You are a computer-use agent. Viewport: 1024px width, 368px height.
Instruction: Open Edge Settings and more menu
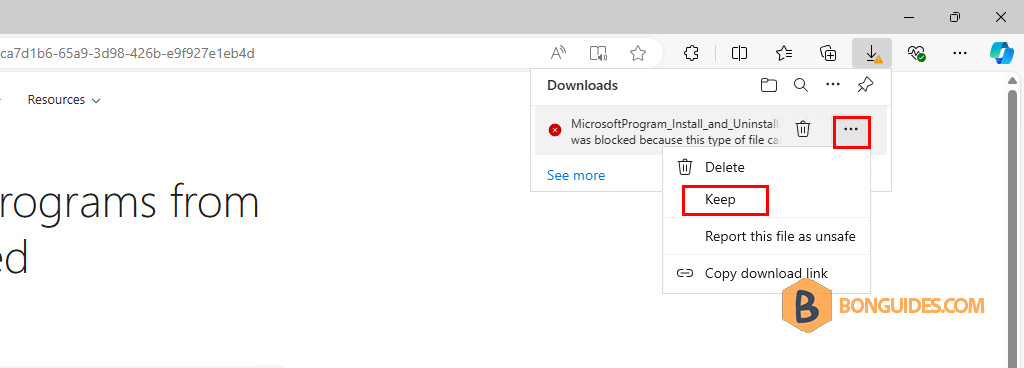[959, 54]
